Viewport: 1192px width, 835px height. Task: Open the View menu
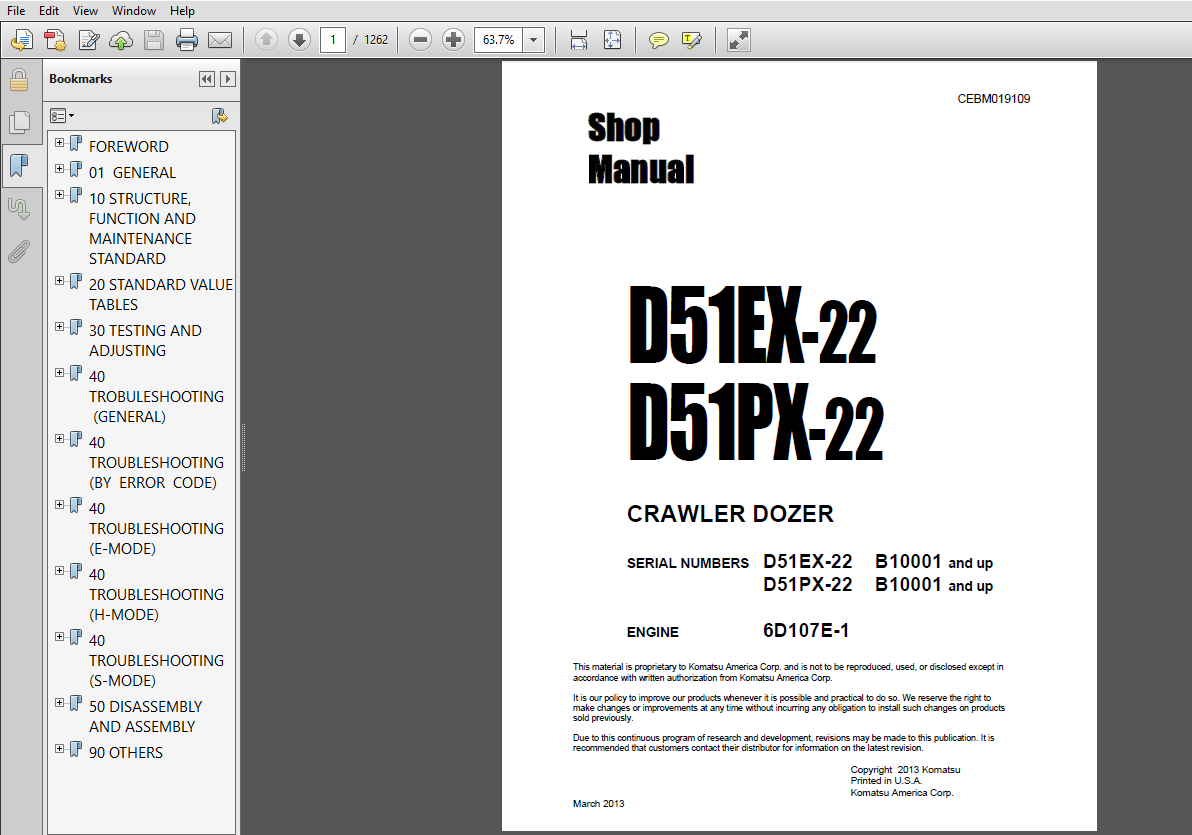(85, 11)
